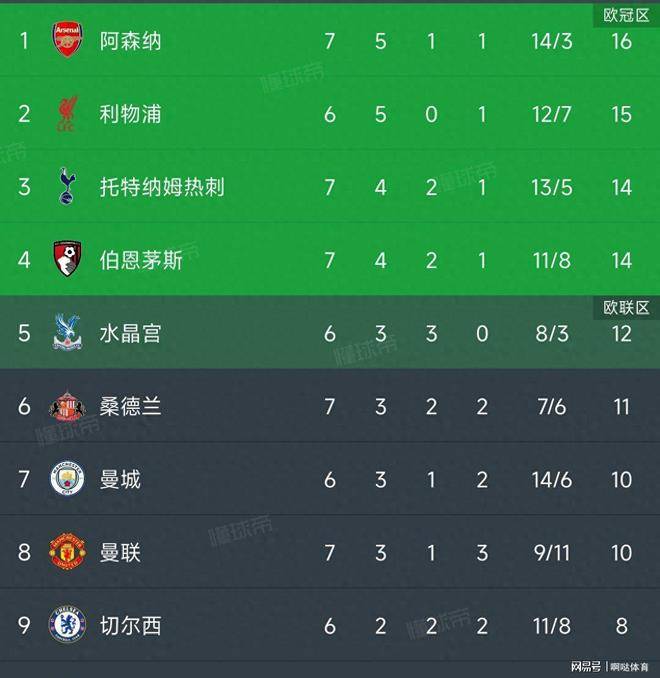Image resolution: width=660 pixels, height=678 pixels.
Task: Select the 水晶宫 team name
Action: (x=130, y=333)
